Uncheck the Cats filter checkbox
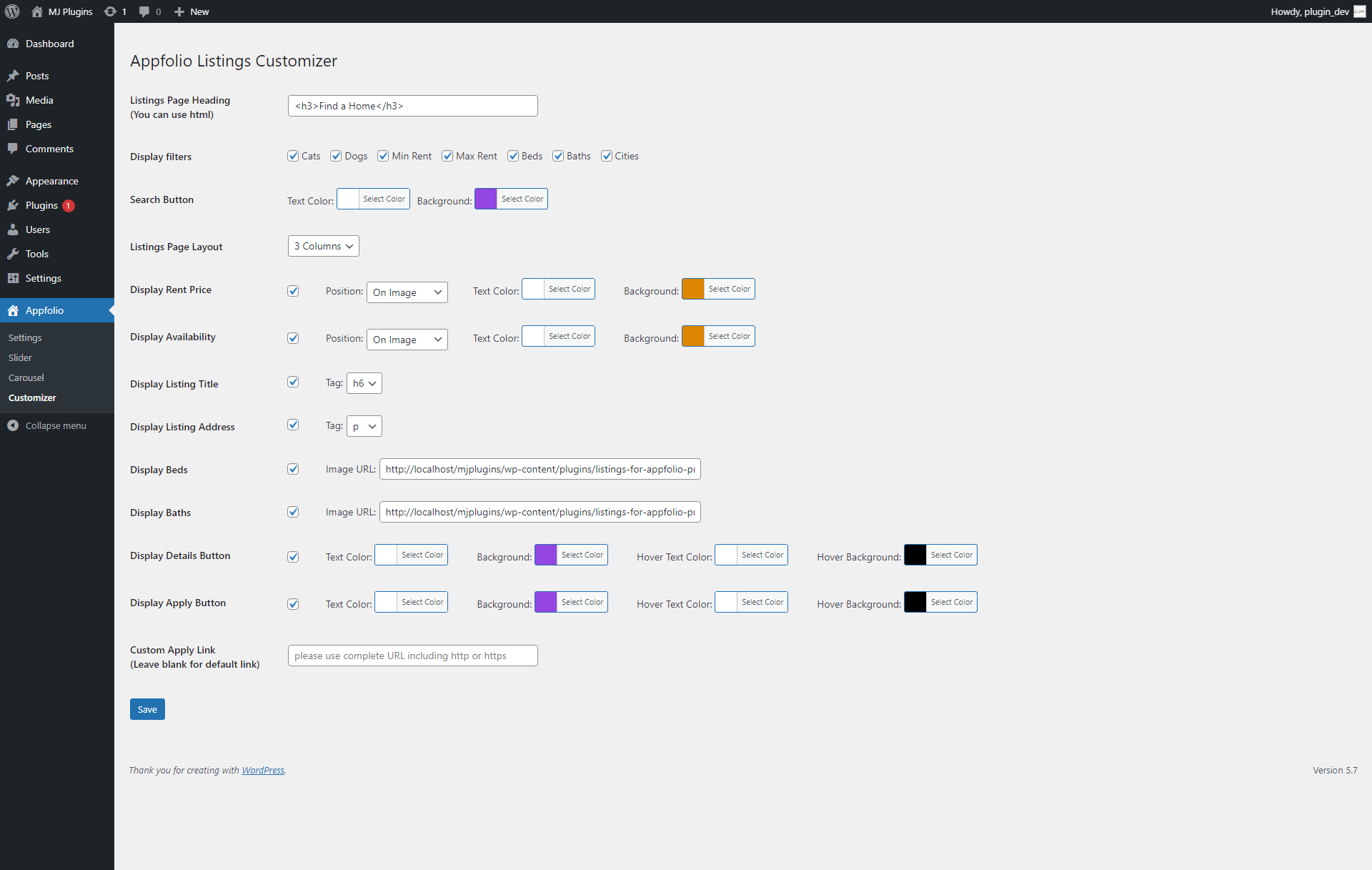Screen dimensions: 1372x870 293,156
